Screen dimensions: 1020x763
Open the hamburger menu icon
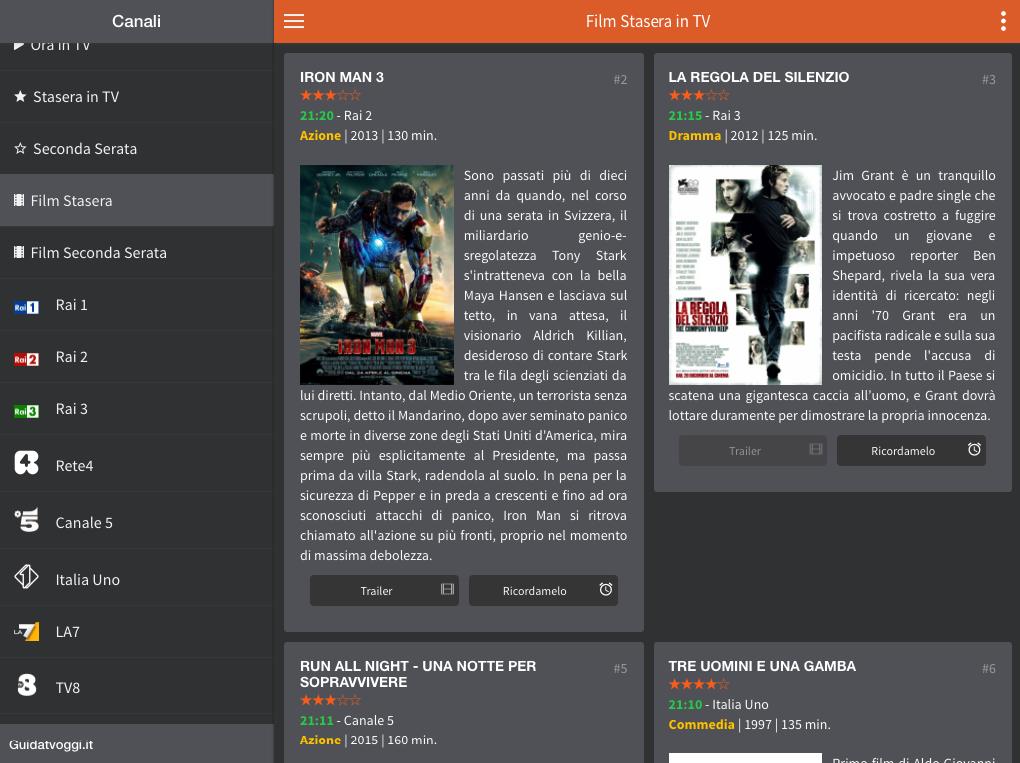293,21
